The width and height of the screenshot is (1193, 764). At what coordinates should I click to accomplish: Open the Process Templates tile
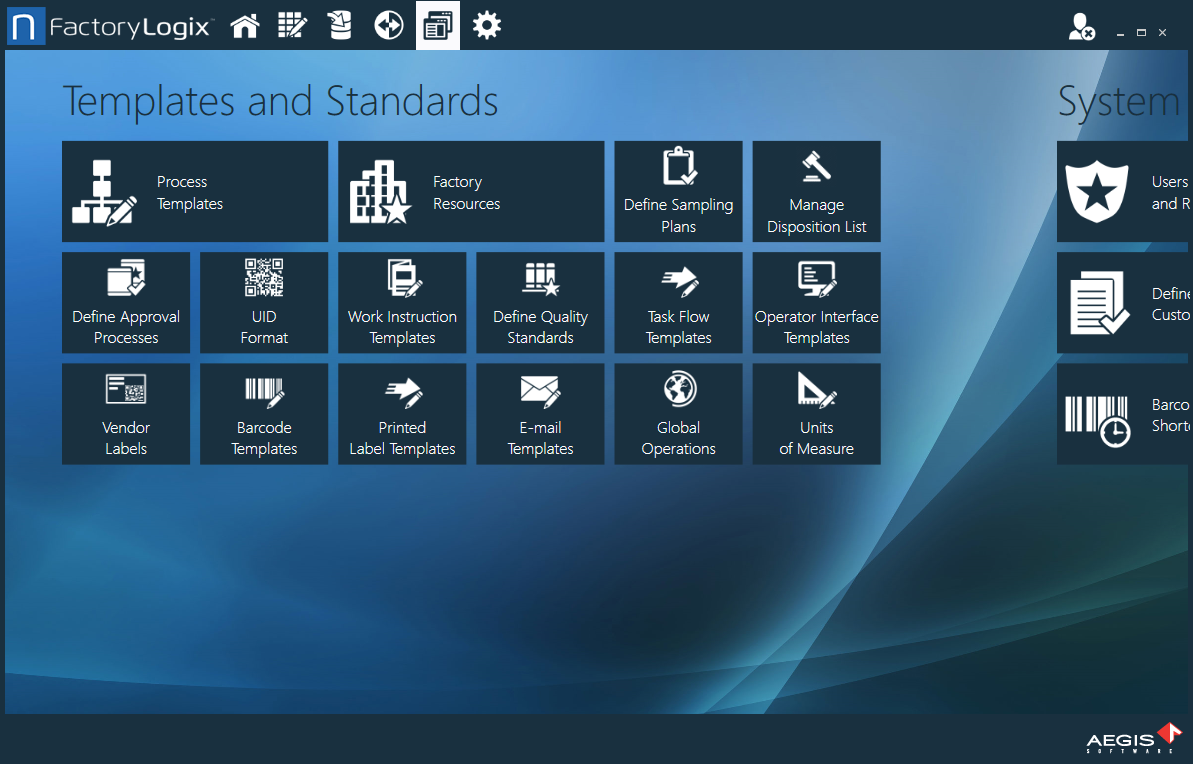(x=195, y=192)
